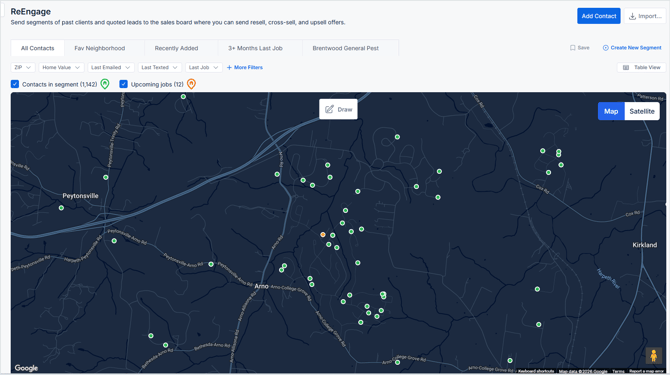The height and width of the screenshot is (375, 670).
Task: Click the Google logo on the map
Action: pos(26,368)
